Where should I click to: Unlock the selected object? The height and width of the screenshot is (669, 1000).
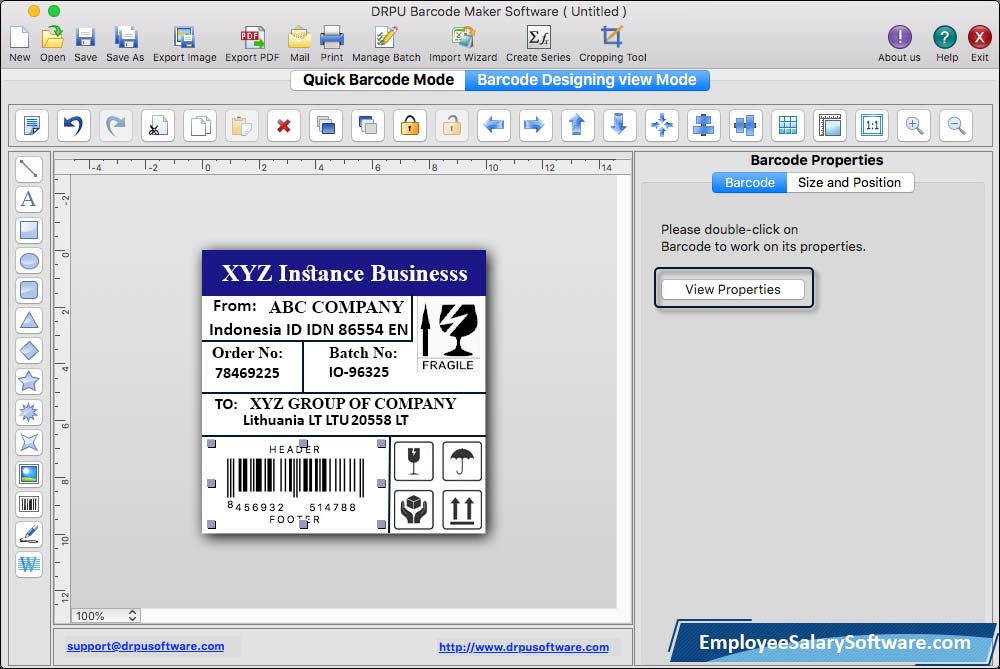[452, 125]
